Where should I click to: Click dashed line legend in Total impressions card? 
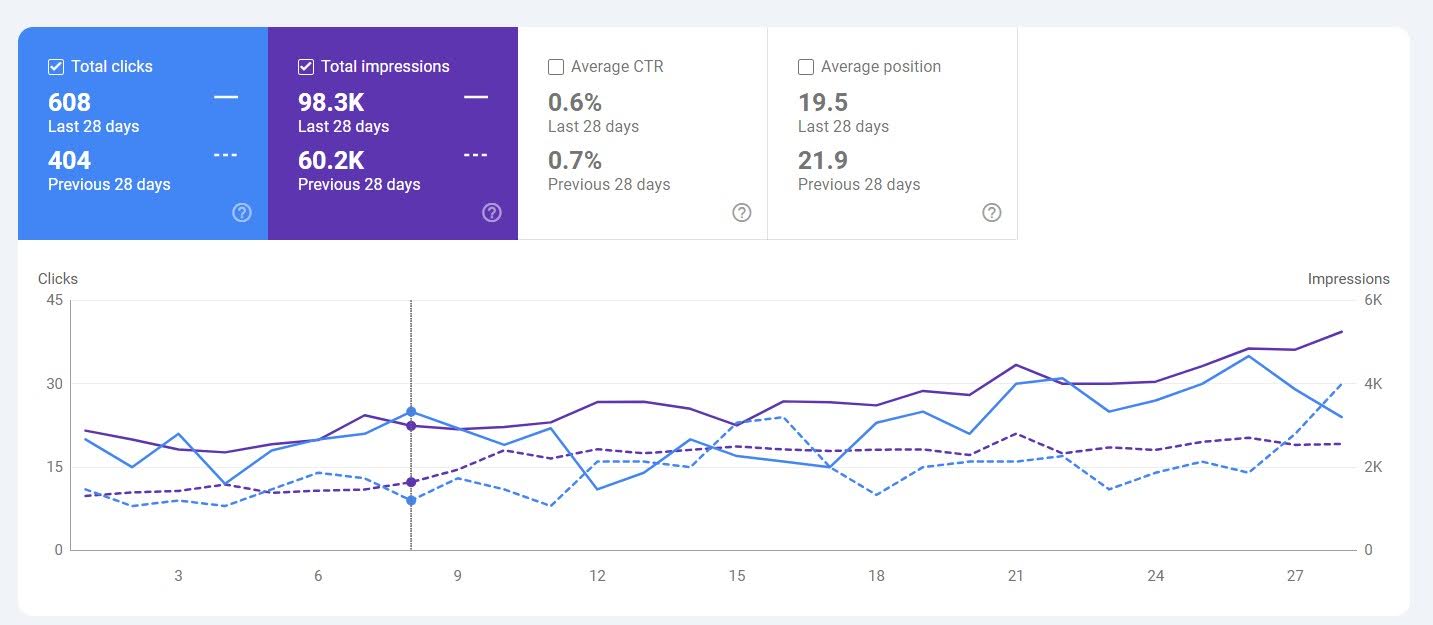(x=476, y=155)
